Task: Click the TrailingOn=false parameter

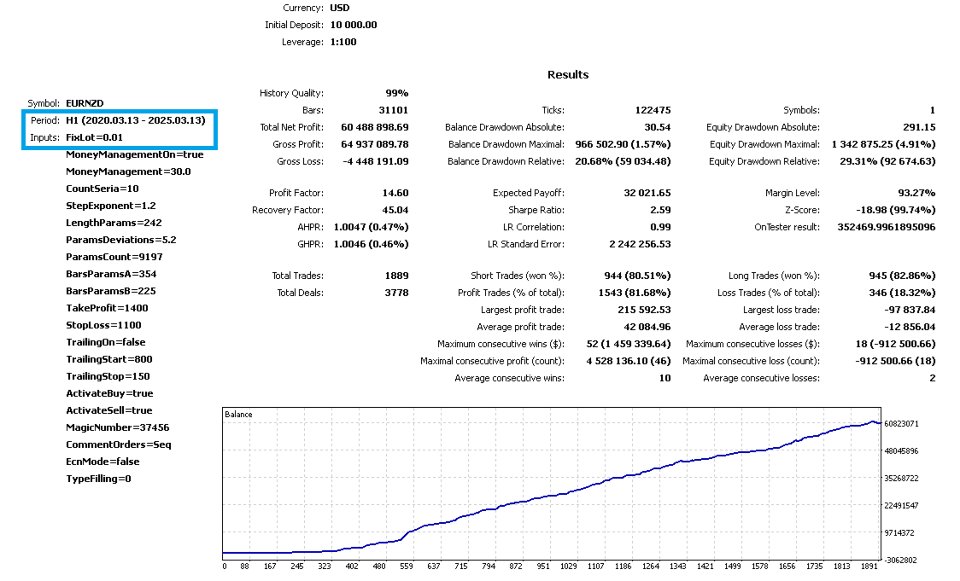Action: click(x=105, y=342)
